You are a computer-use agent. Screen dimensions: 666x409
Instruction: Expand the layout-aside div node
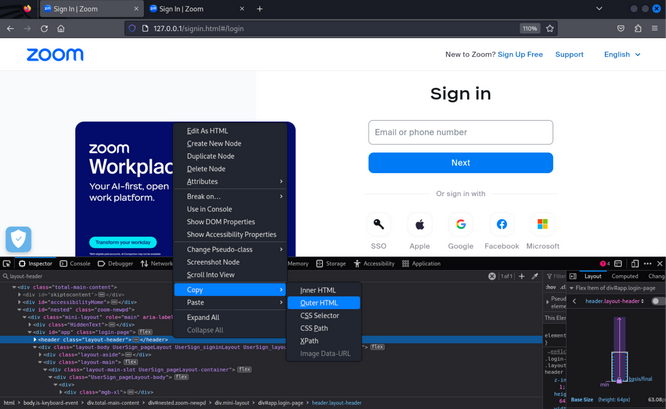point(40,355)
